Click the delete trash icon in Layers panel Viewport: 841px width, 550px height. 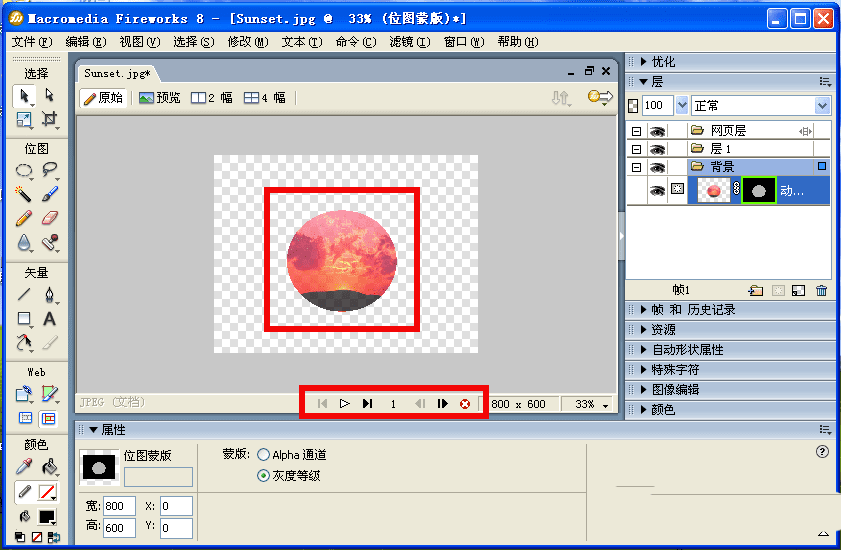click(x=821, y=291)
